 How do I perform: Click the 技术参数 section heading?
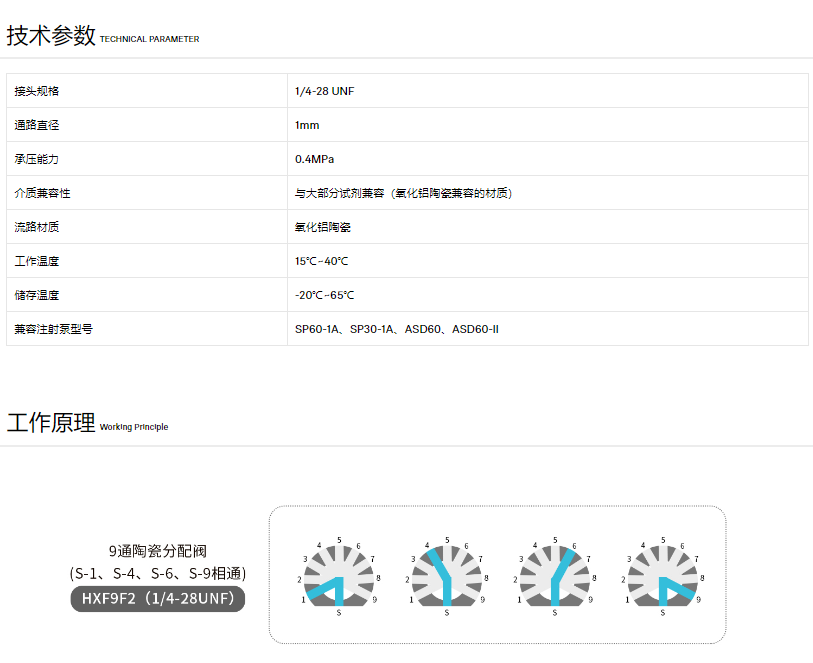click(x=50, y=36)
